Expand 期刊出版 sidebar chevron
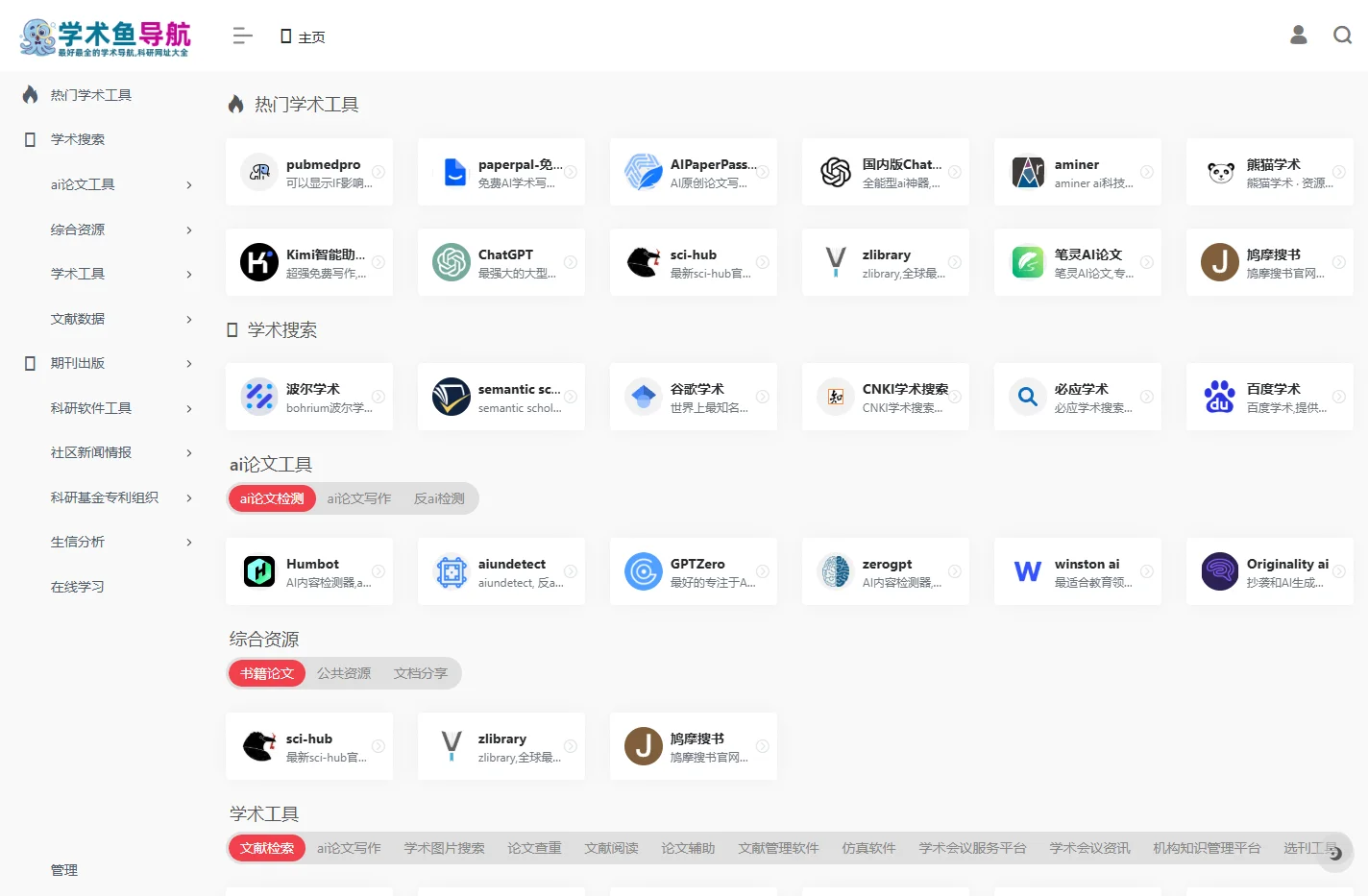 pyautogui.click(x=189, y=363)
